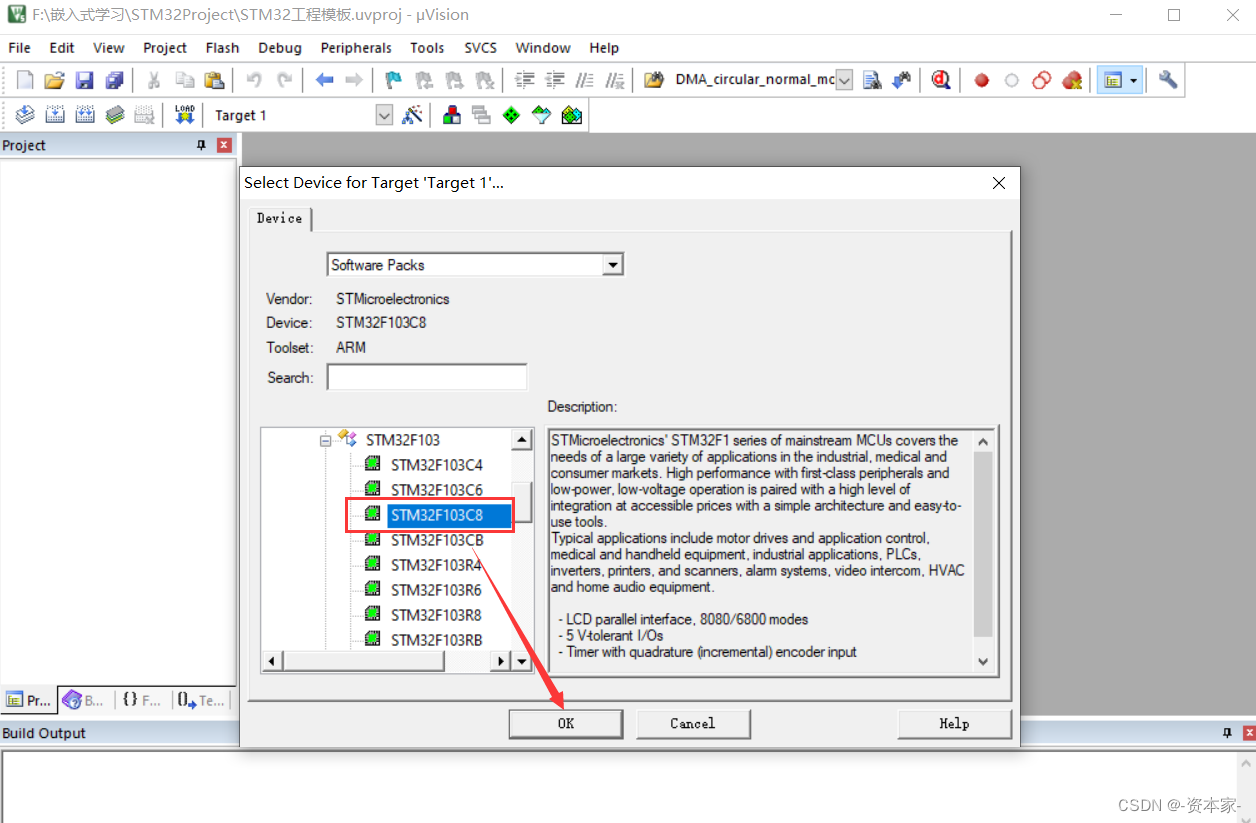
Task: Open the Software Packs dropdown
Action: coord(613,265)
